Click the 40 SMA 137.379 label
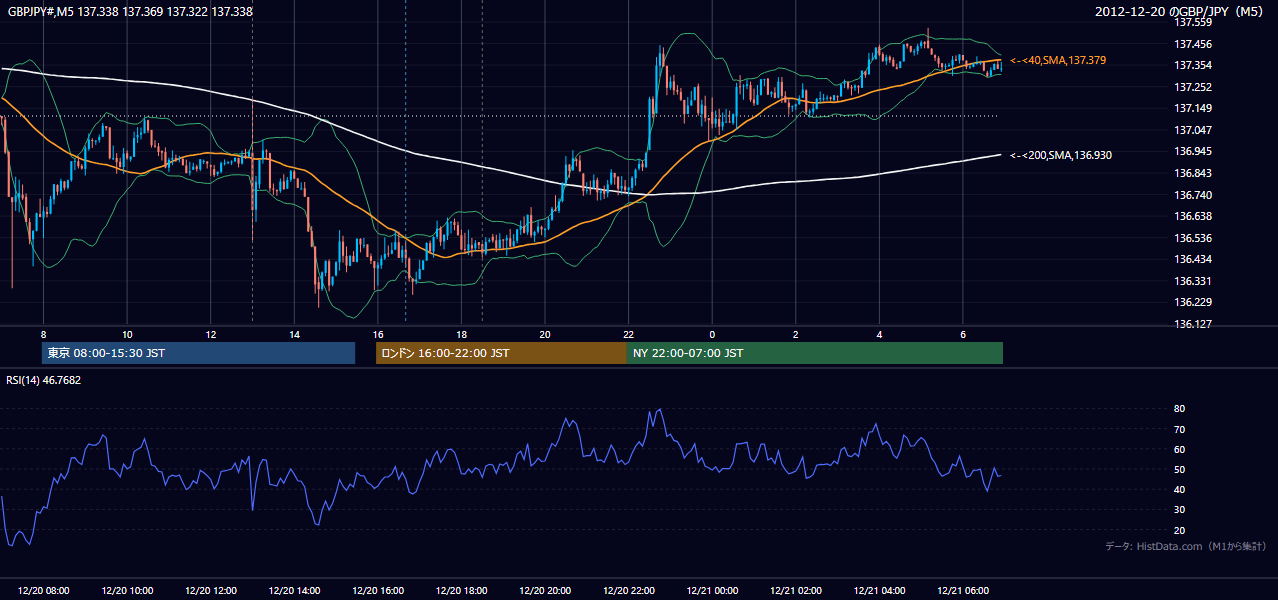The image size is (1278, 600). coord(1058,61)
